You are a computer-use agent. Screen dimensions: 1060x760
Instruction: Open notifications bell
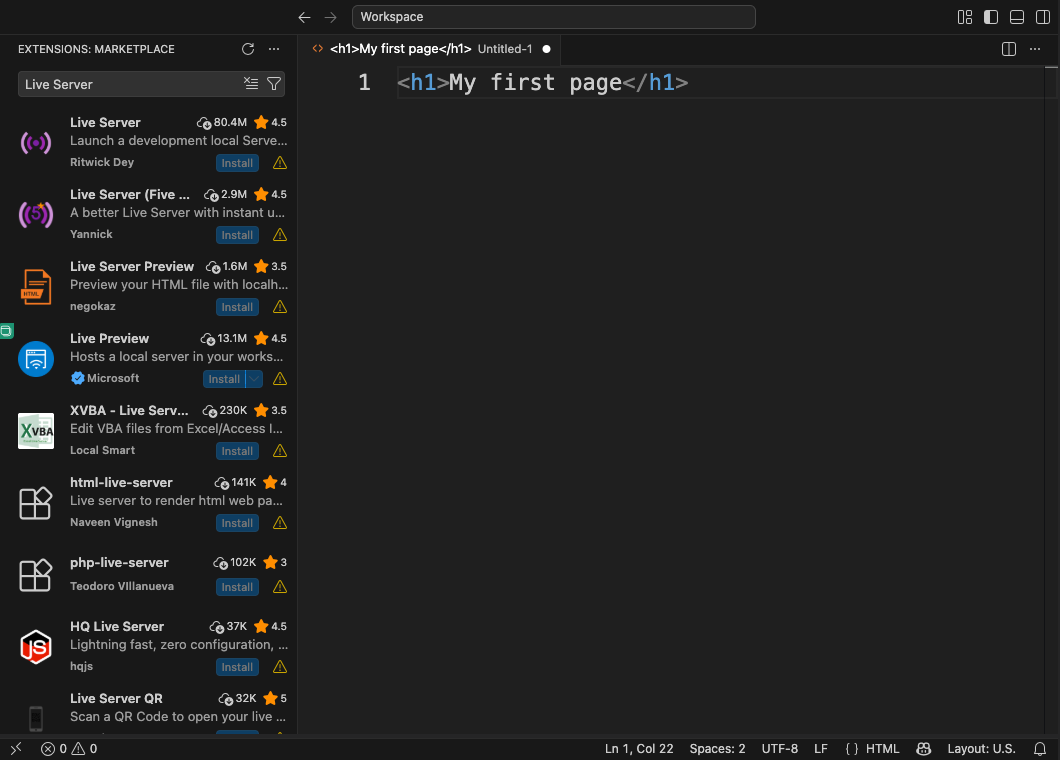coord(1040,749)
